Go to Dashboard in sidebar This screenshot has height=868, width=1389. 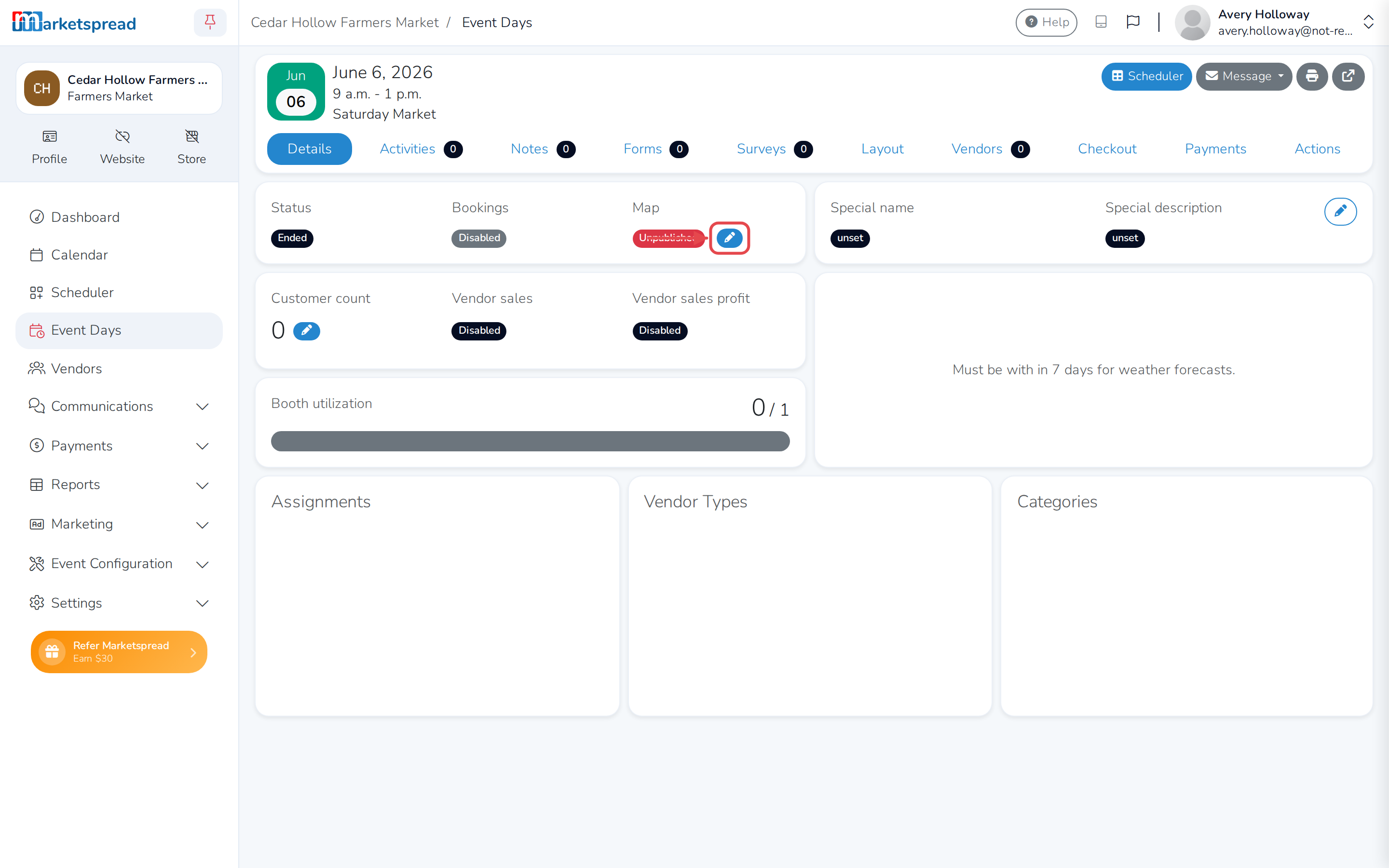(x=119, y=217)
